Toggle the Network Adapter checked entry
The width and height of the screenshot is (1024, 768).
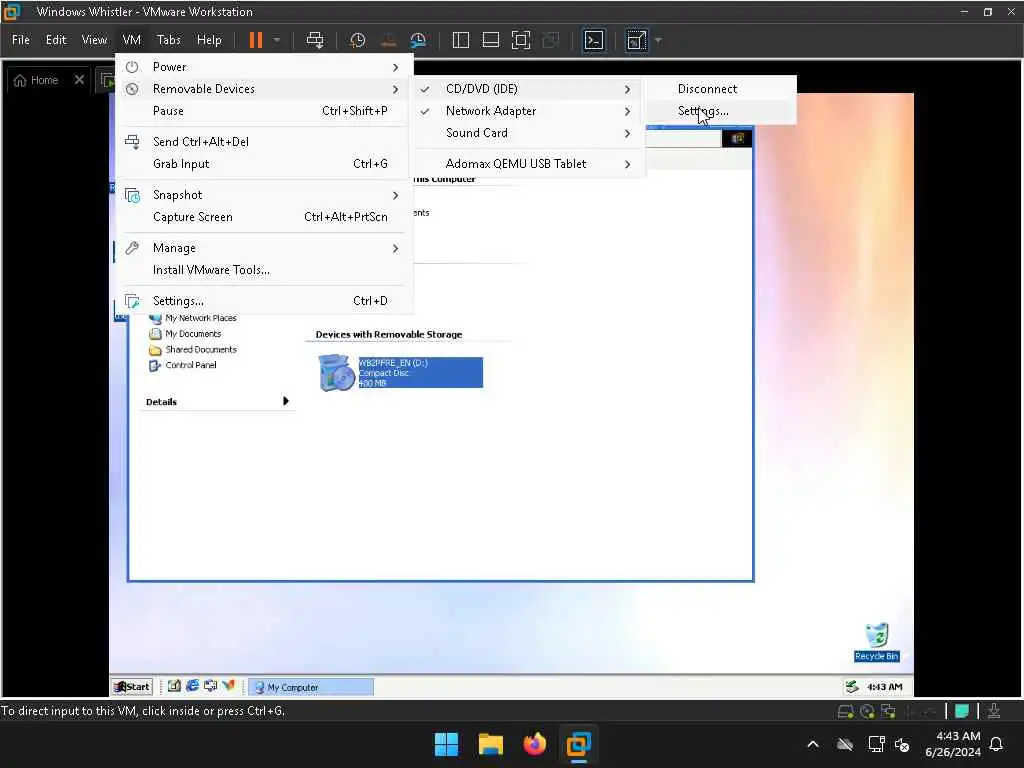tap(527, 111)
